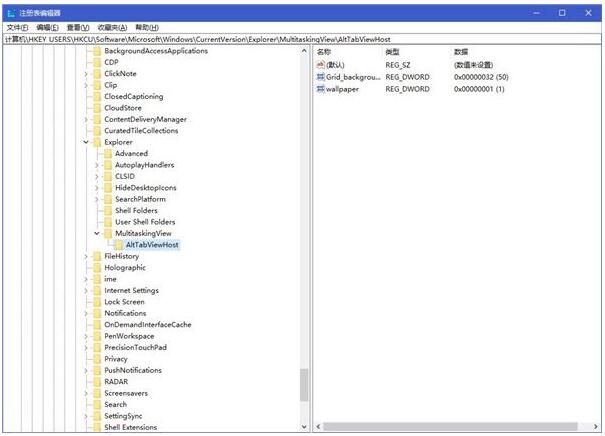The height and width of the screenshot is (436, 605).
Task: Select the CloudStore folder icon
Action: pos(97,108)
